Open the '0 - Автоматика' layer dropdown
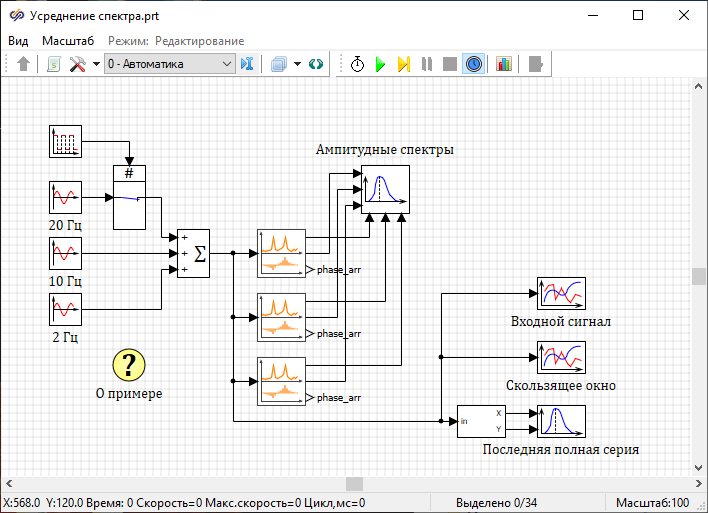 click(x=169, y=64)
